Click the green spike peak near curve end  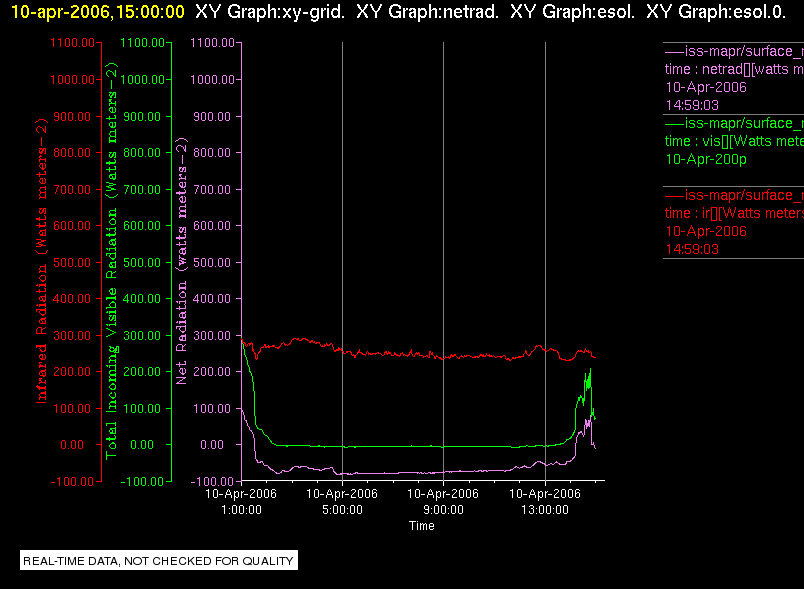(x=591, y=369)
